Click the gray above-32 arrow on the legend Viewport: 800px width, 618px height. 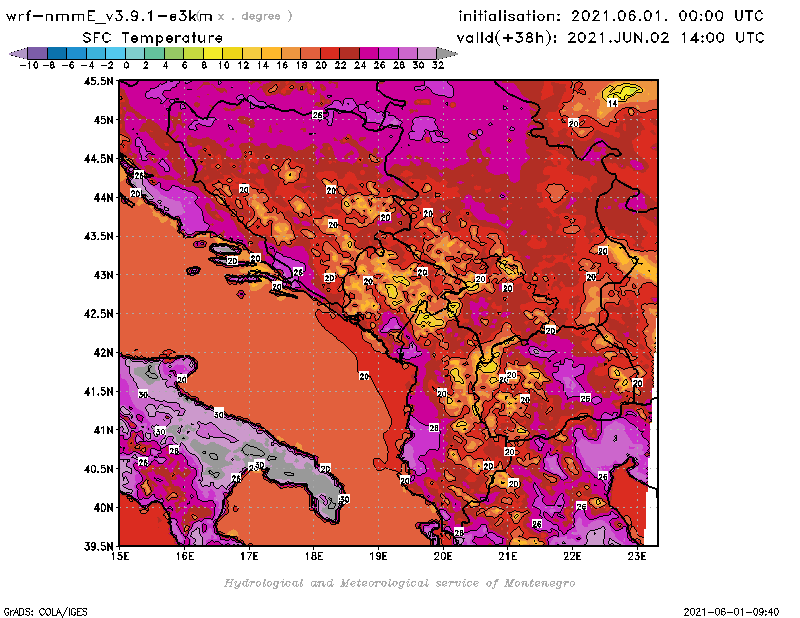coord(446,53)
